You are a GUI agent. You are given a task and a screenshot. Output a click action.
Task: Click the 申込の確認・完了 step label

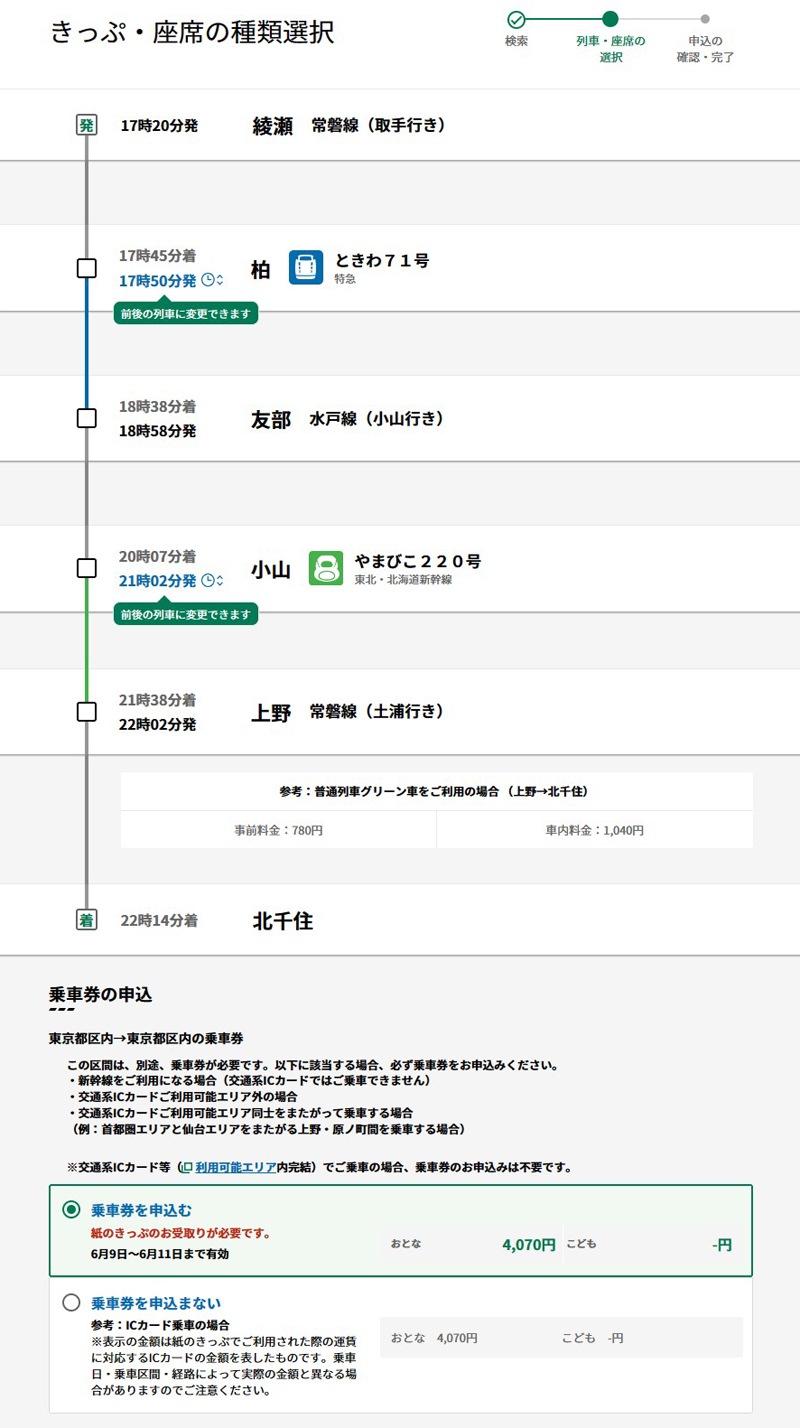(x=705, y=49)
